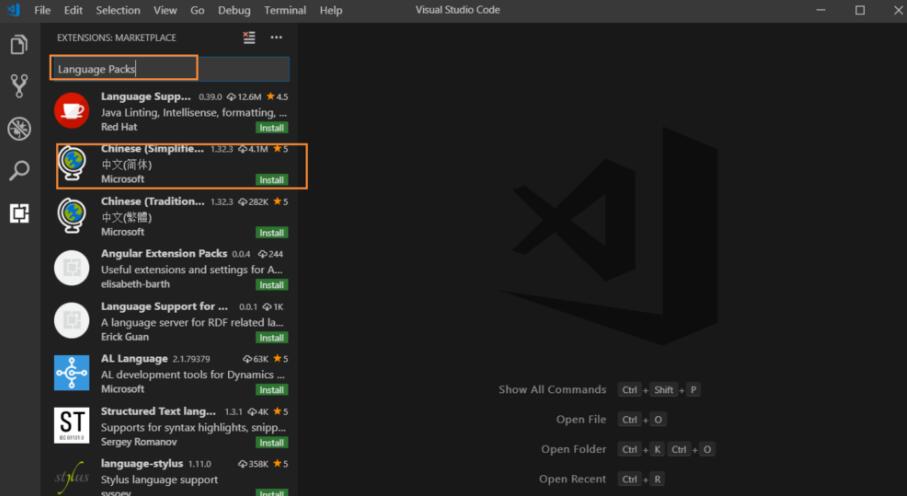This screenshot has height=496, width=907.
Task: Open the Search view icon
Action: [19, 171]
